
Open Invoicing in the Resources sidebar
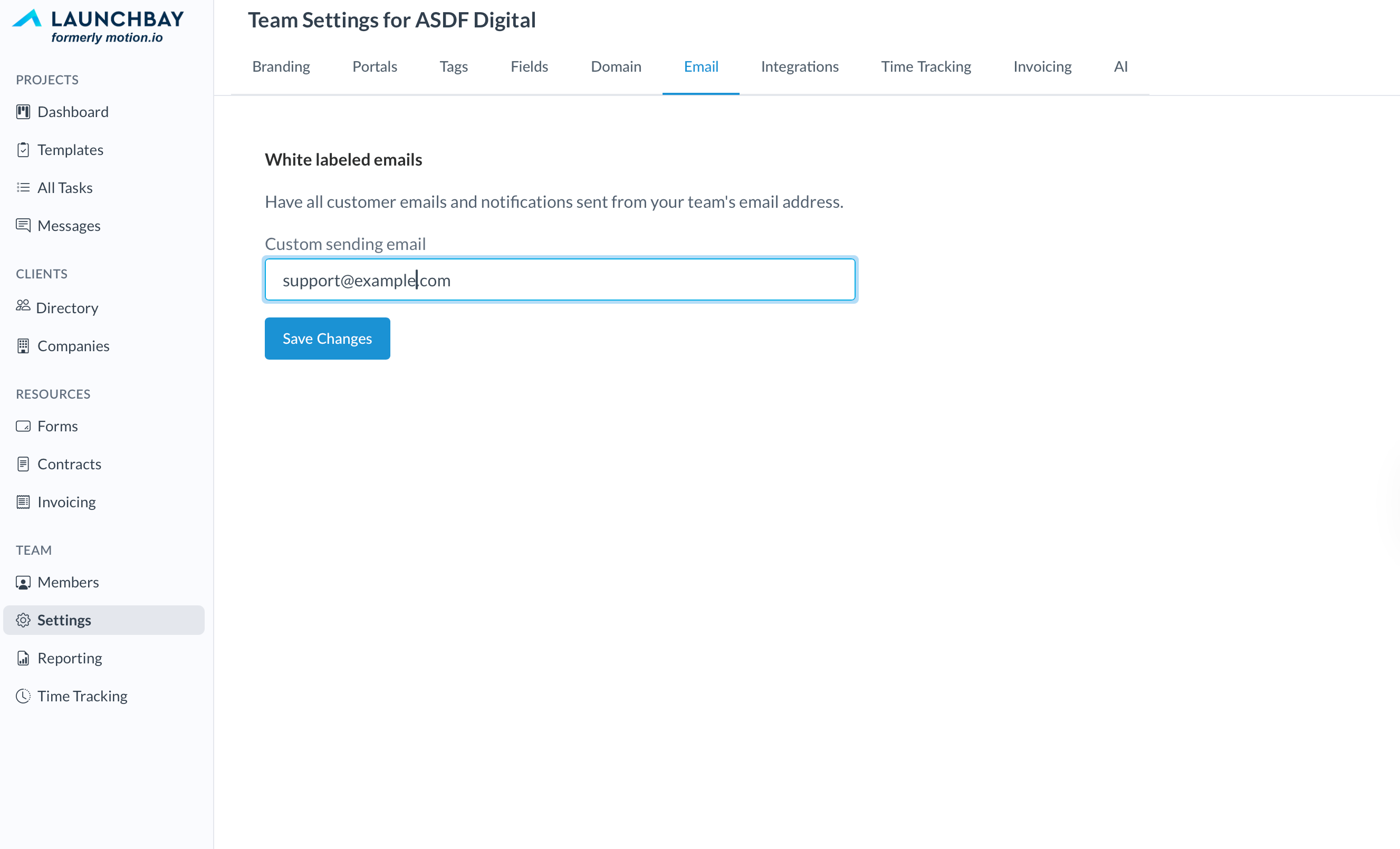coord(66,502)
